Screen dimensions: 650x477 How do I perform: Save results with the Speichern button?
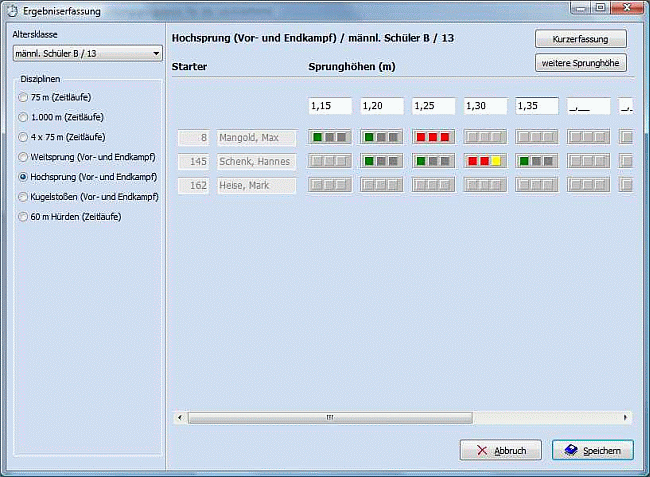[592, 451]
